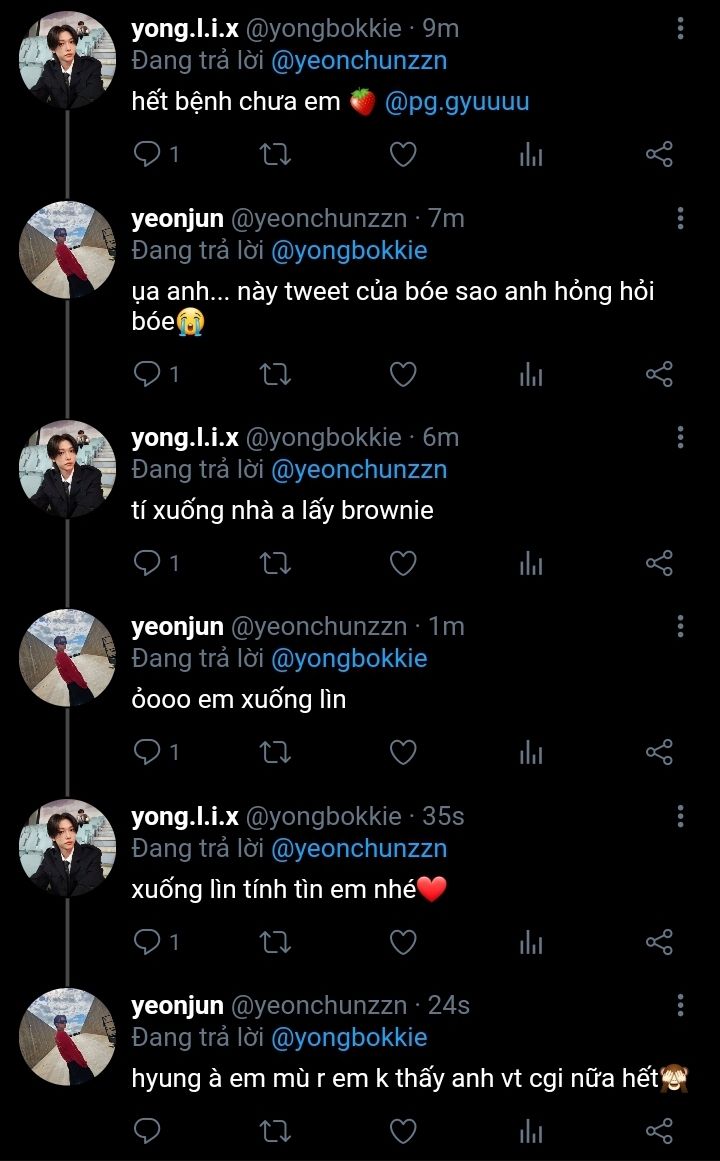Open @yeonchunzzn link in the 35s tweet
Viewport: 720px width, 1161px height.
click(359, 848)
